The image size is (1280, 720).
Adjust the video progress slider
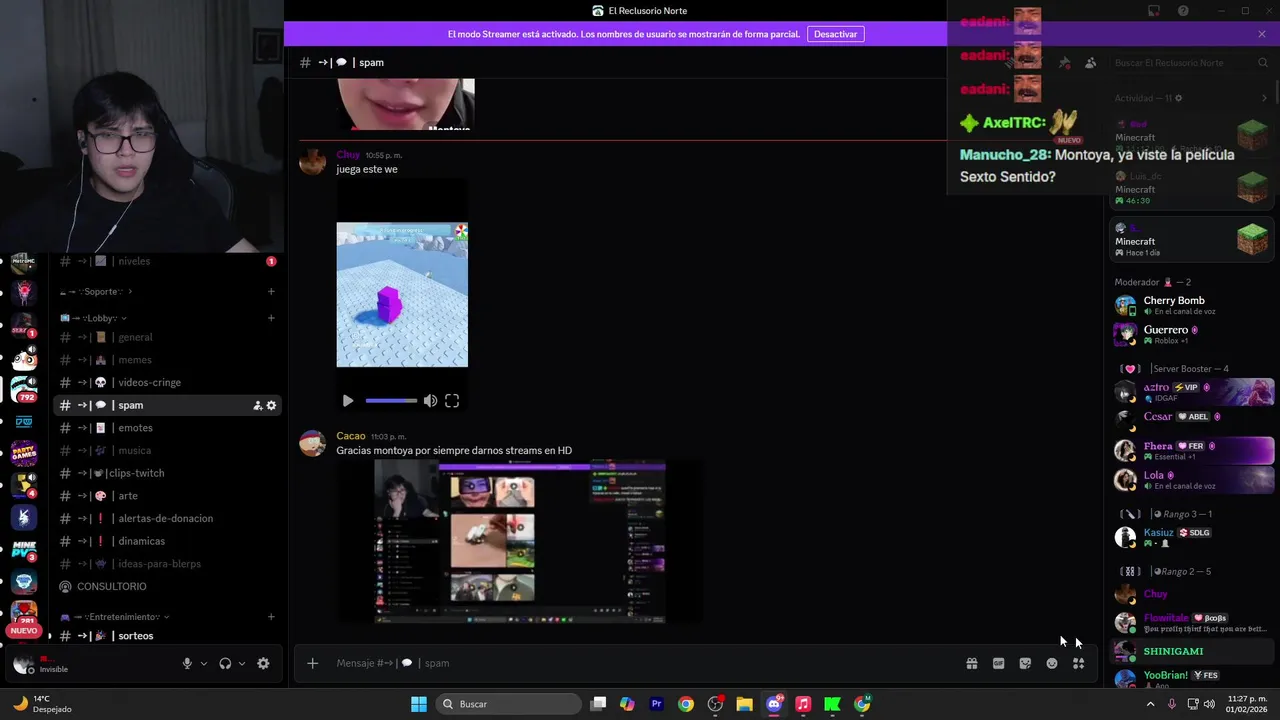(x=391, y=401)
